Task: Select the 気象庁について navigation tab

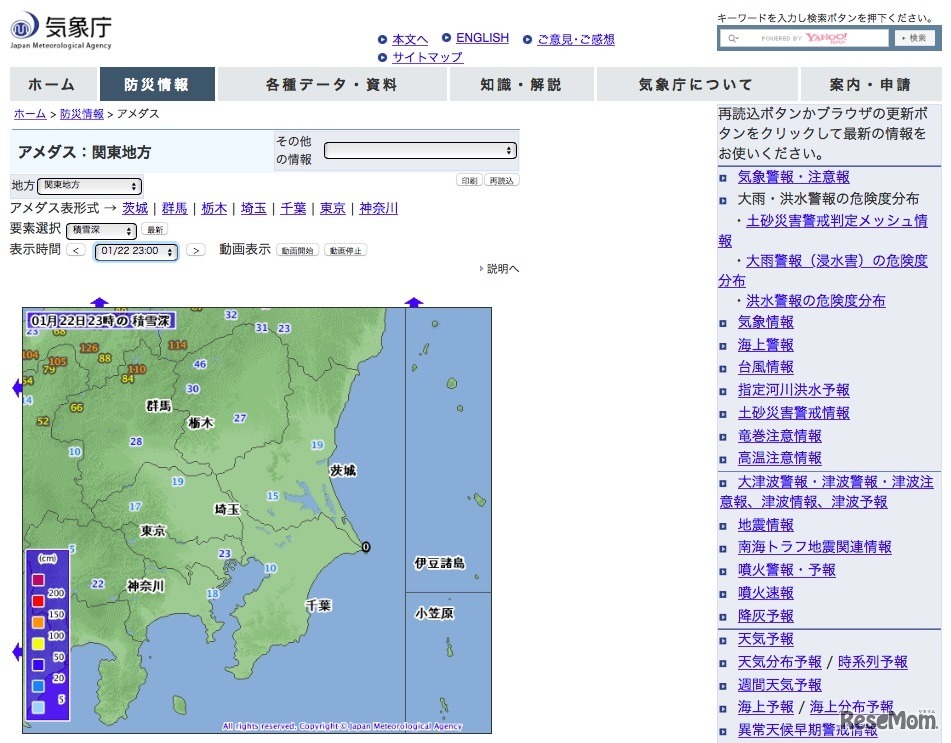Action: [x=697, y=84]
